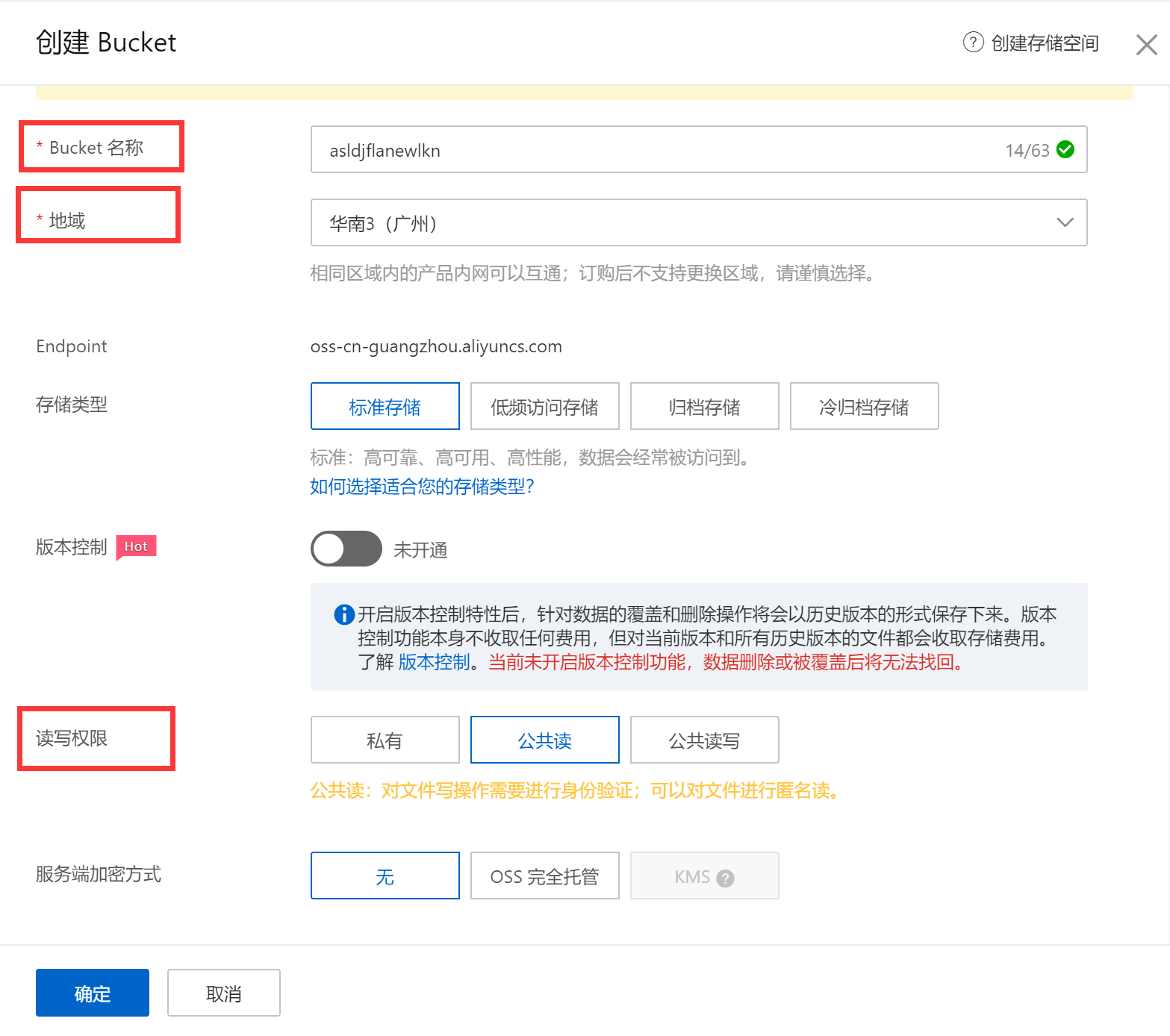1170x1036 pixels.
Task: Click the 确定 confirm button
Action: pyautogui.click(x=93, y=993)
